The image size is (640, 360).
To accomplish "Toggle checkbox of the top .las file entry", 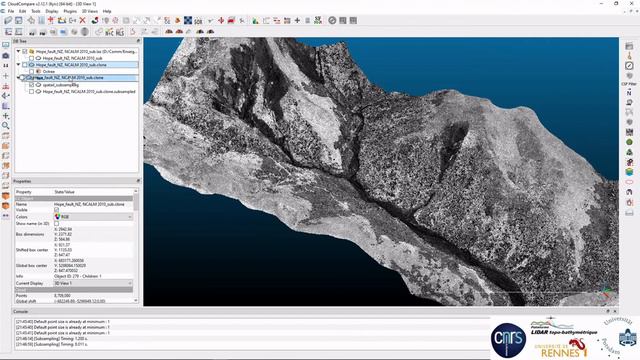I will tap(25, 52).
